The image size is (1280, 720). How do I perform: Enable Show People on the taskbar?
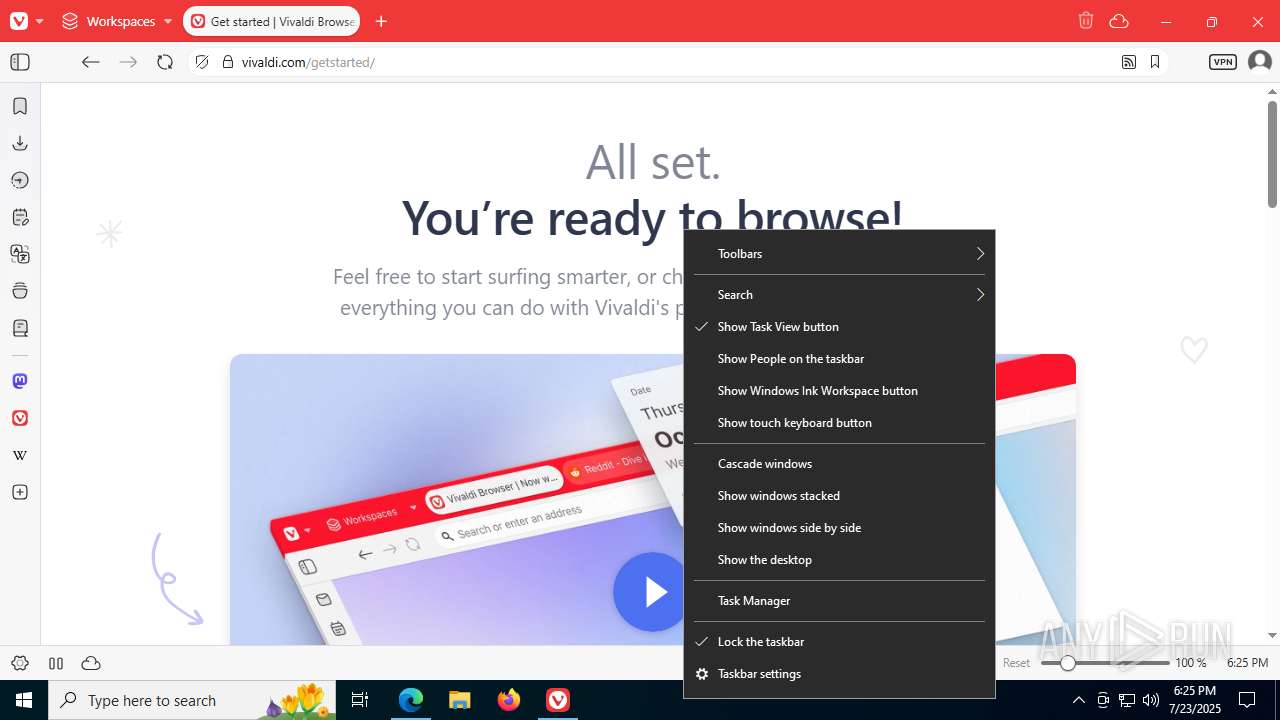(839, 359)
